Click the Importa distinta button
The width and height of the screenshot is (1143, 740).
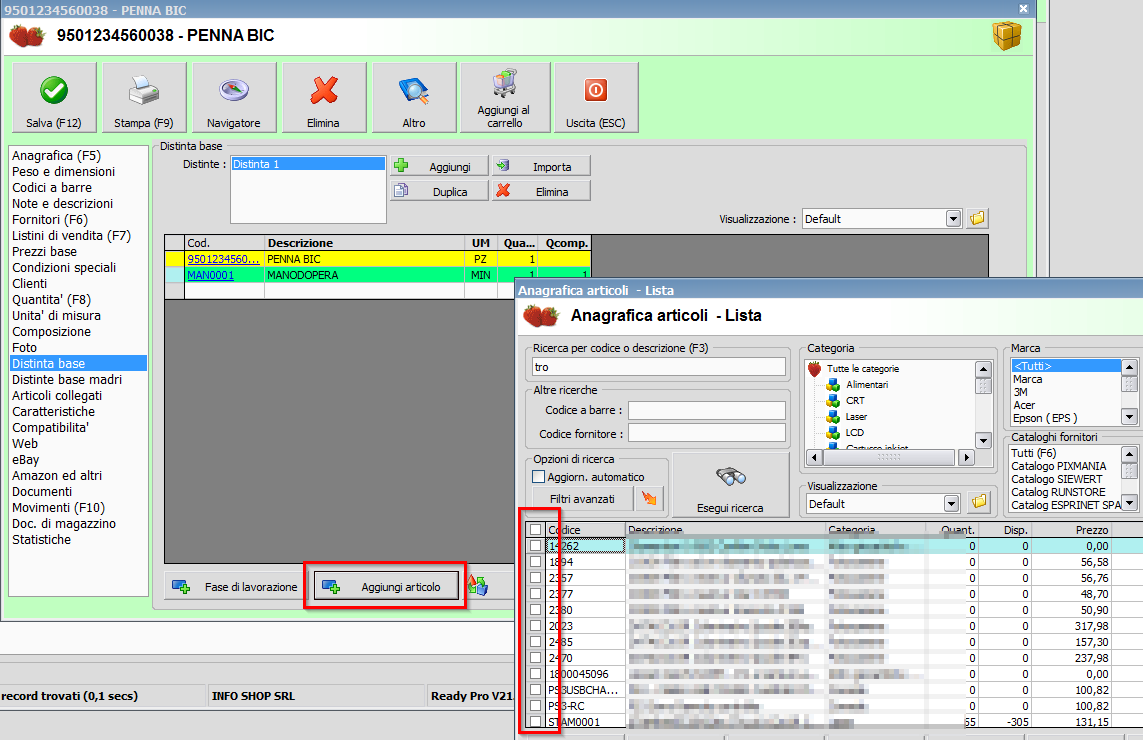[541, 166]
